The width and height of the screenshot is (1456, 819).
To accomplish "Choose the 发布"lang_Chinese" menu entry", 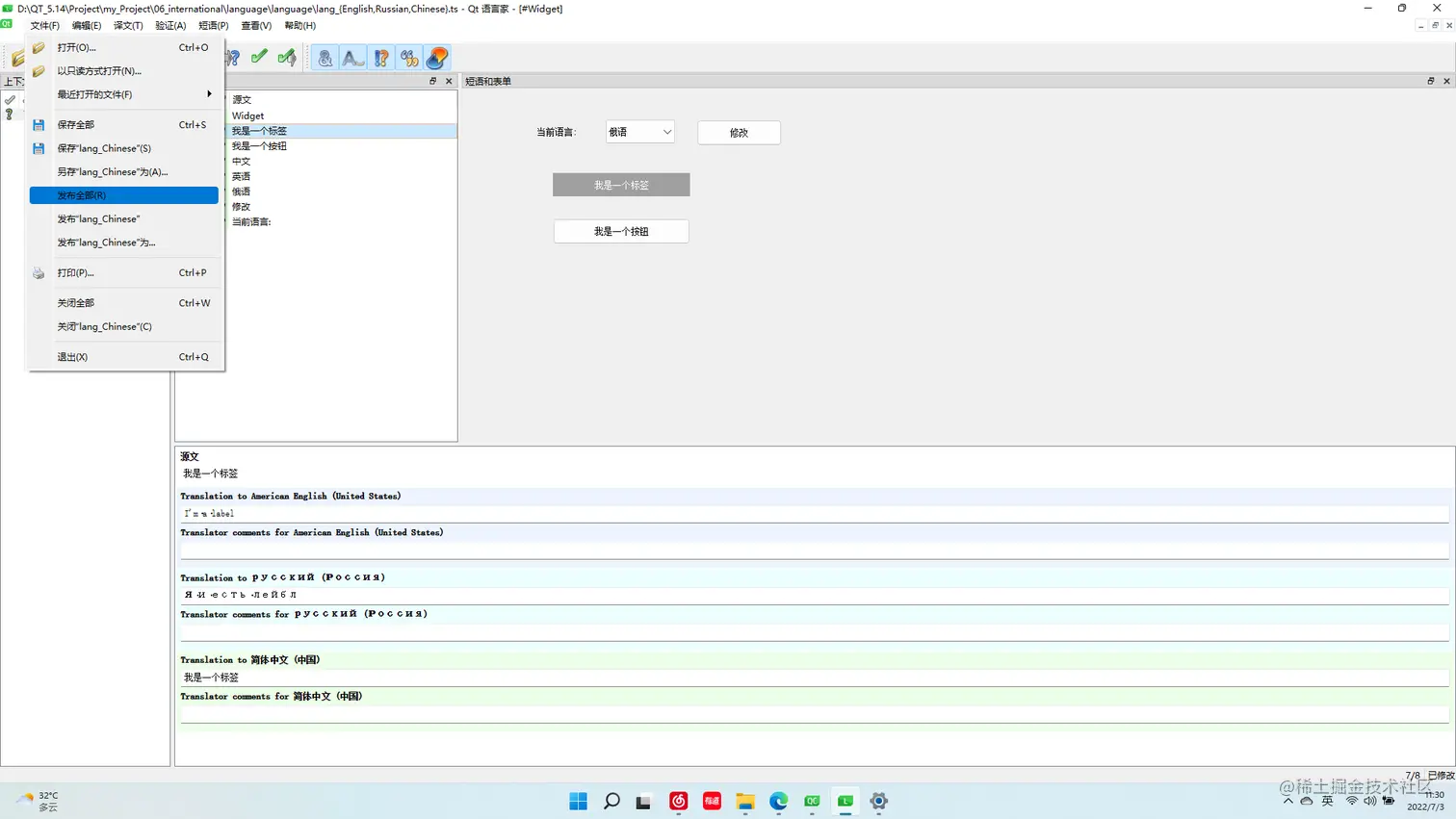I will (x=124, y=218).
